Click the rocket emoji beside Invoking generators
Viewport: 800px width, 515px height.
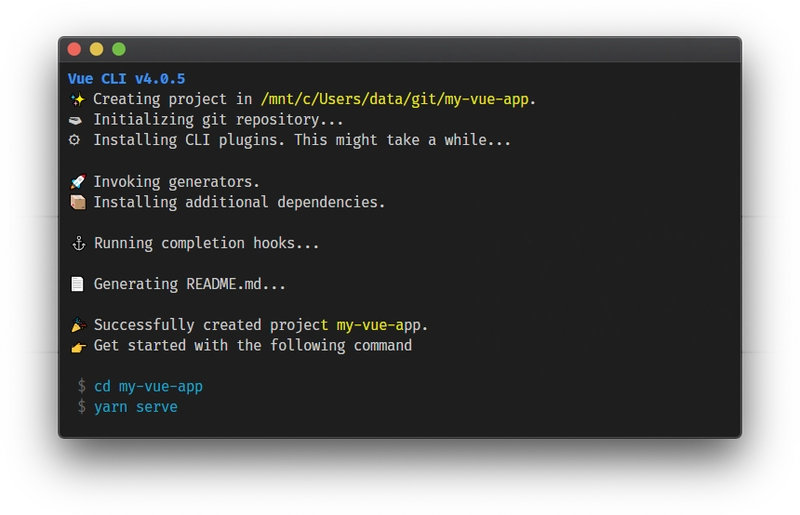tap(78, 182)
